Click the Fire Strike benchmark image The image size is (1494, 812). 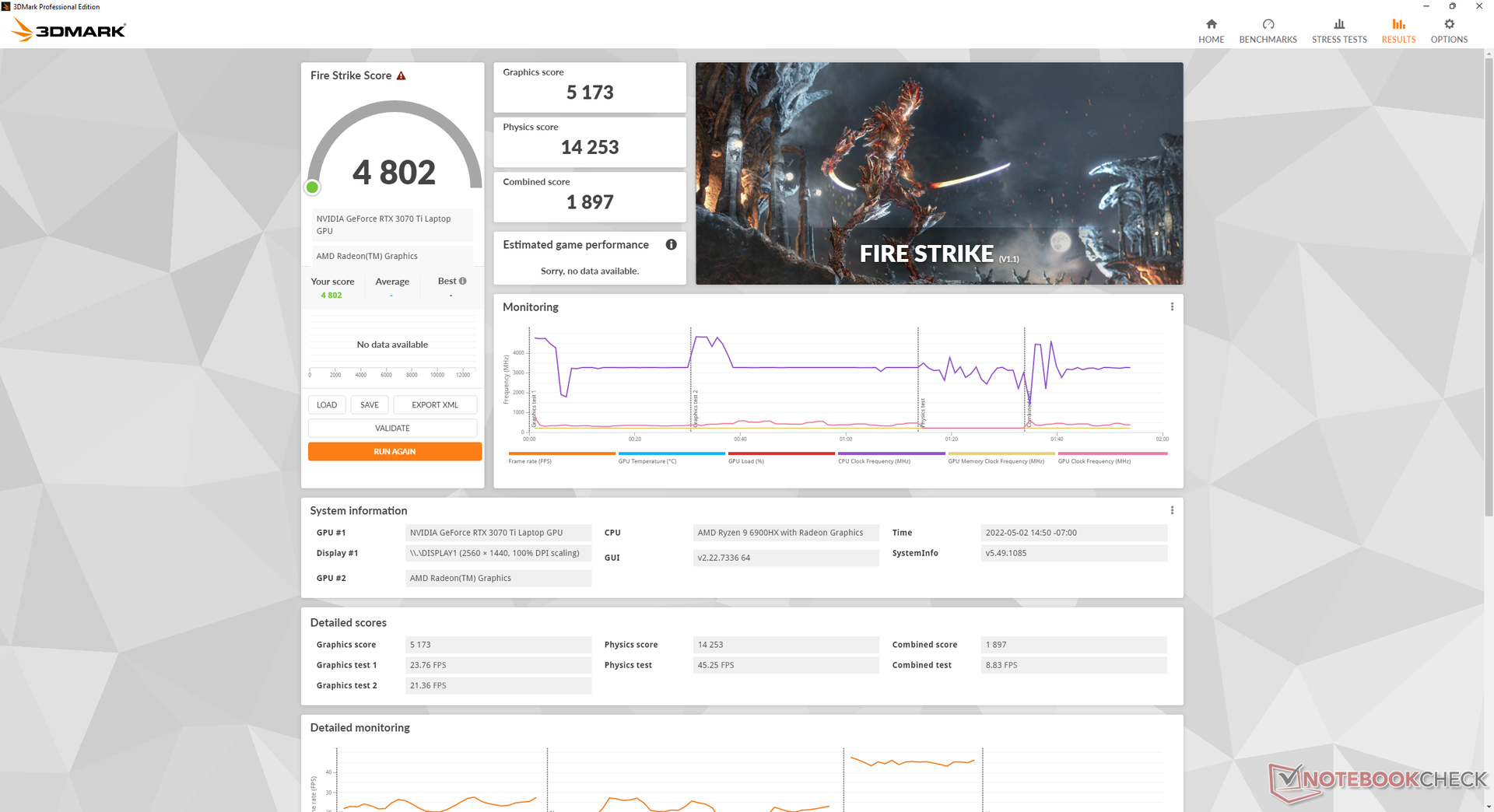[x=939, y=173]
